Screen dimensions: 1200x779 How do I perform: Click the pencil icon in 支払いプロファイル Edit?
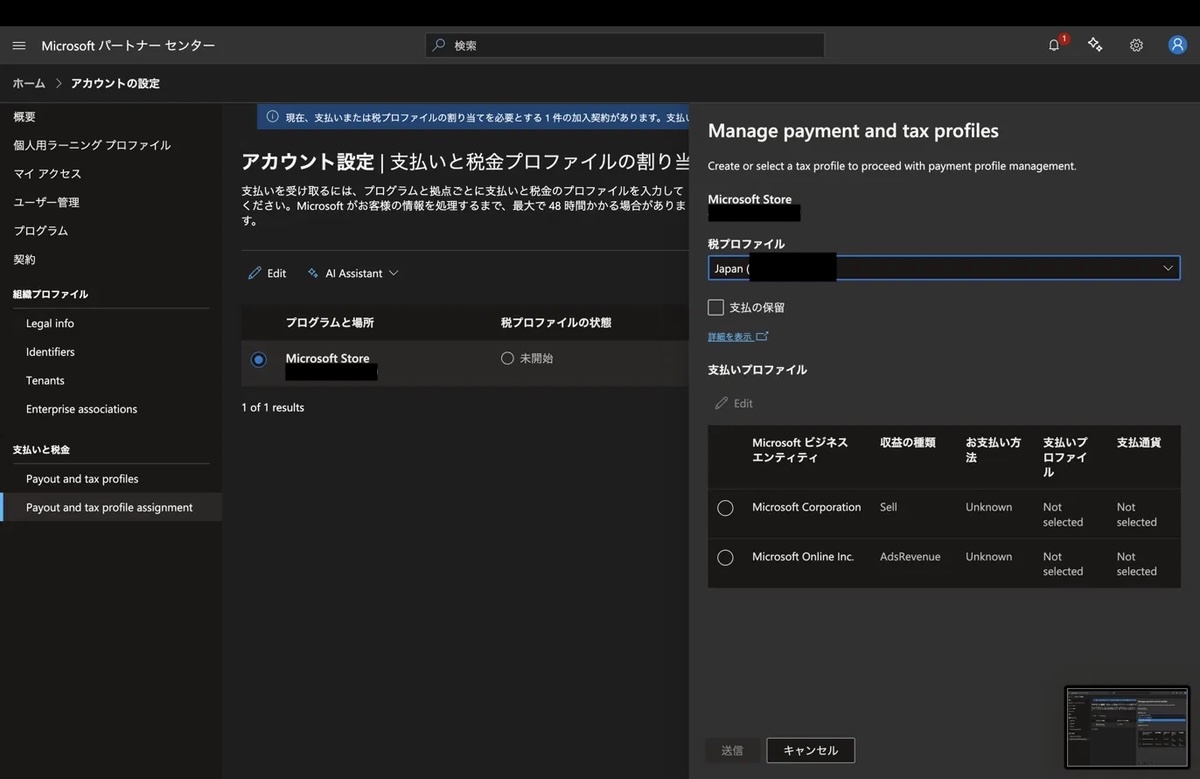pyautogui.click(x=722, y=403)
